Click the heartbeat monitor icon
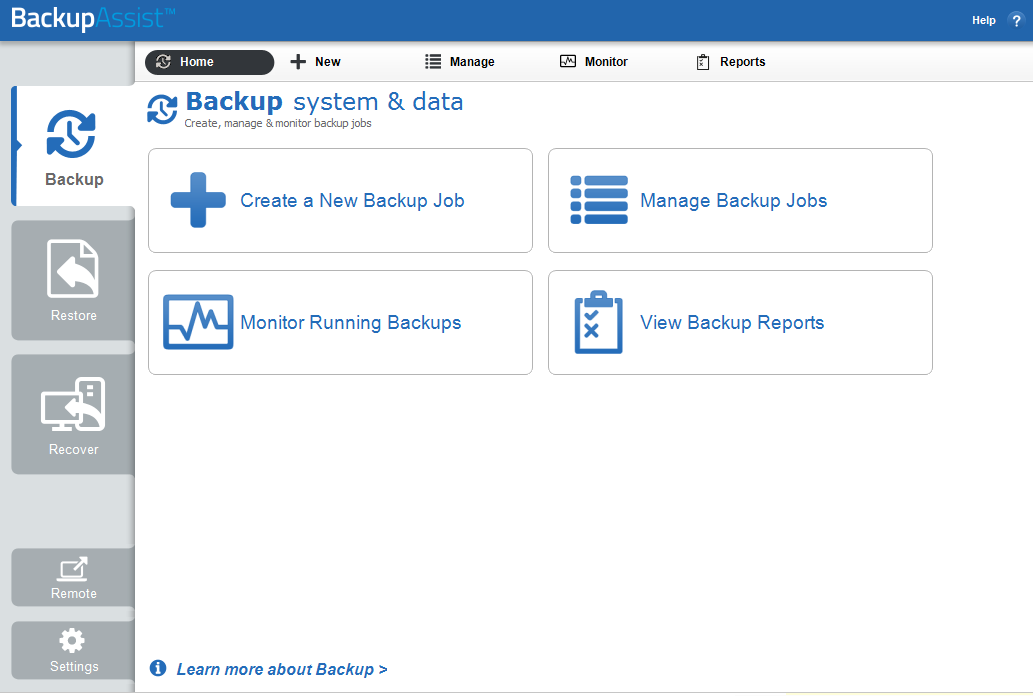Viewport: 1033px width, 696px height. pyautogui.click(x=198, y=322)
